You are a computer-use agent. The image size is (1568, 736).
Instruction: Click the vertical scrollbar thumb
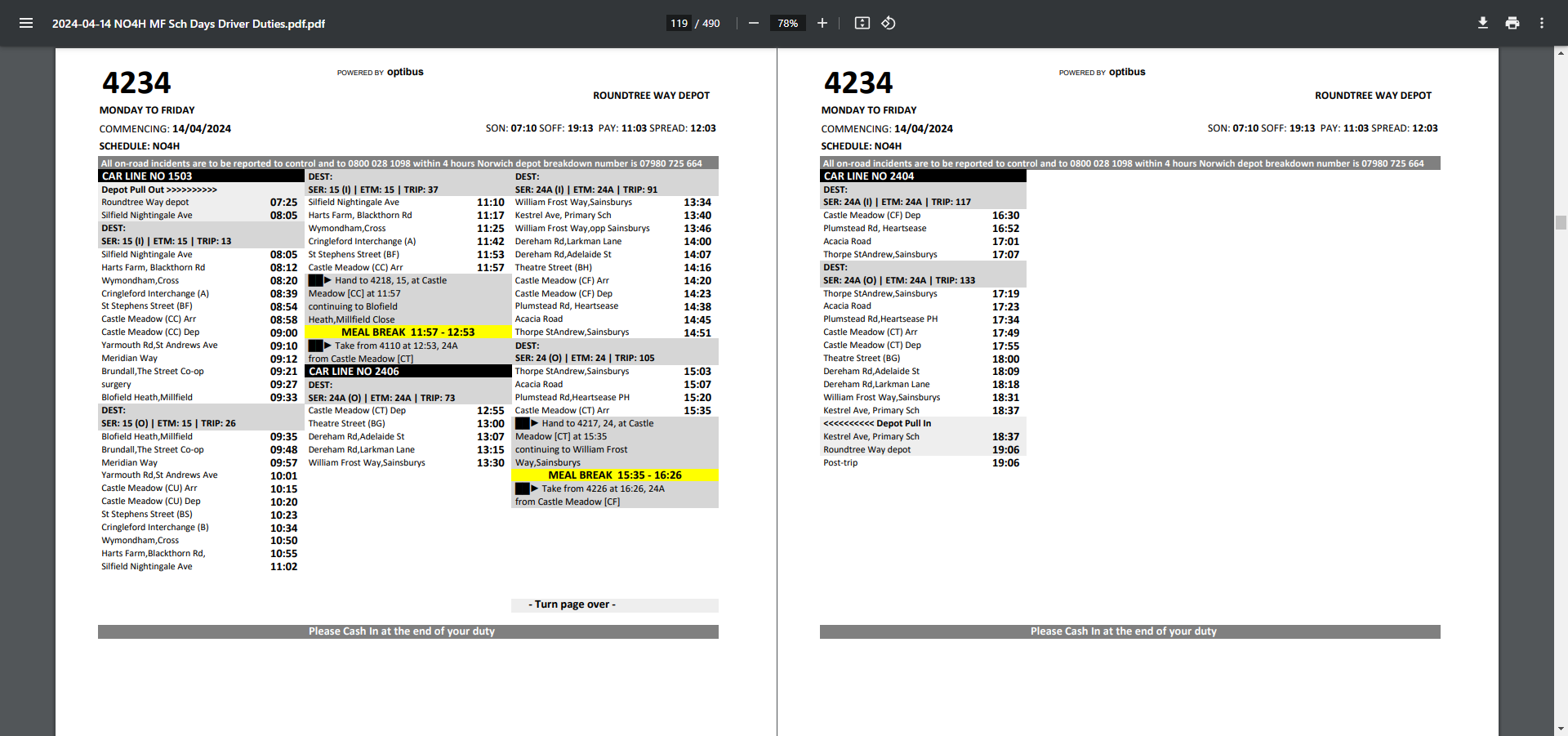coord(1561,222)
